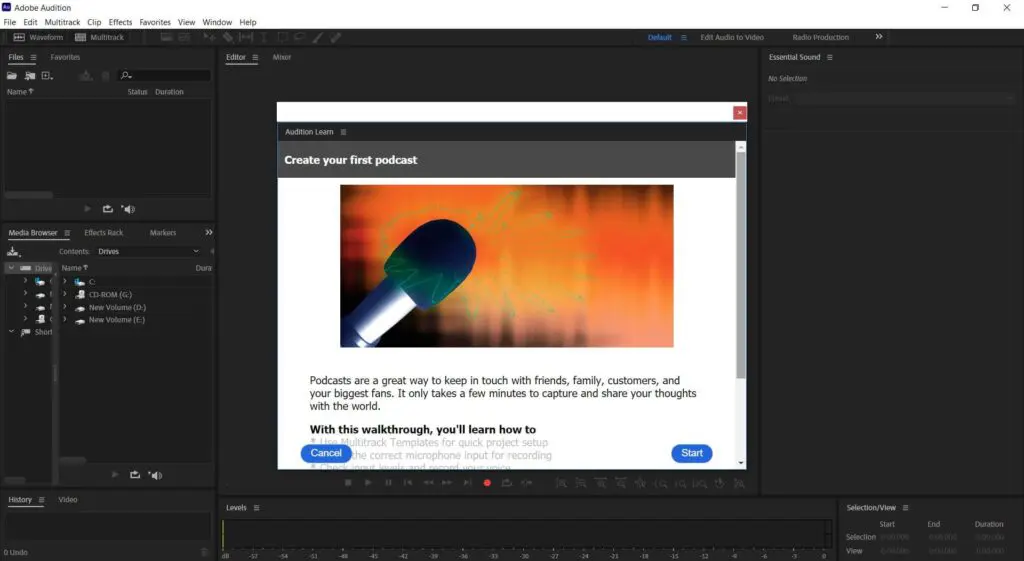Click Loop Playback icon in Files panel
This screenshot has width=1024, height=561.
(x=108, y=209)
